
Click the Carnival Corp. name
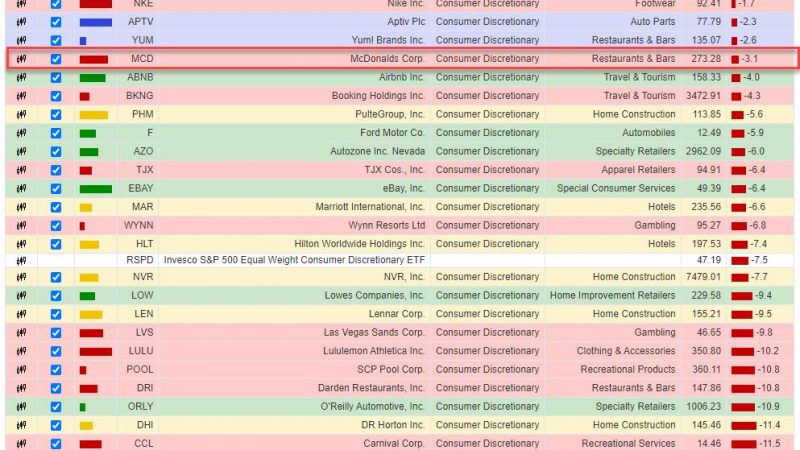click(x=394, y=443)
